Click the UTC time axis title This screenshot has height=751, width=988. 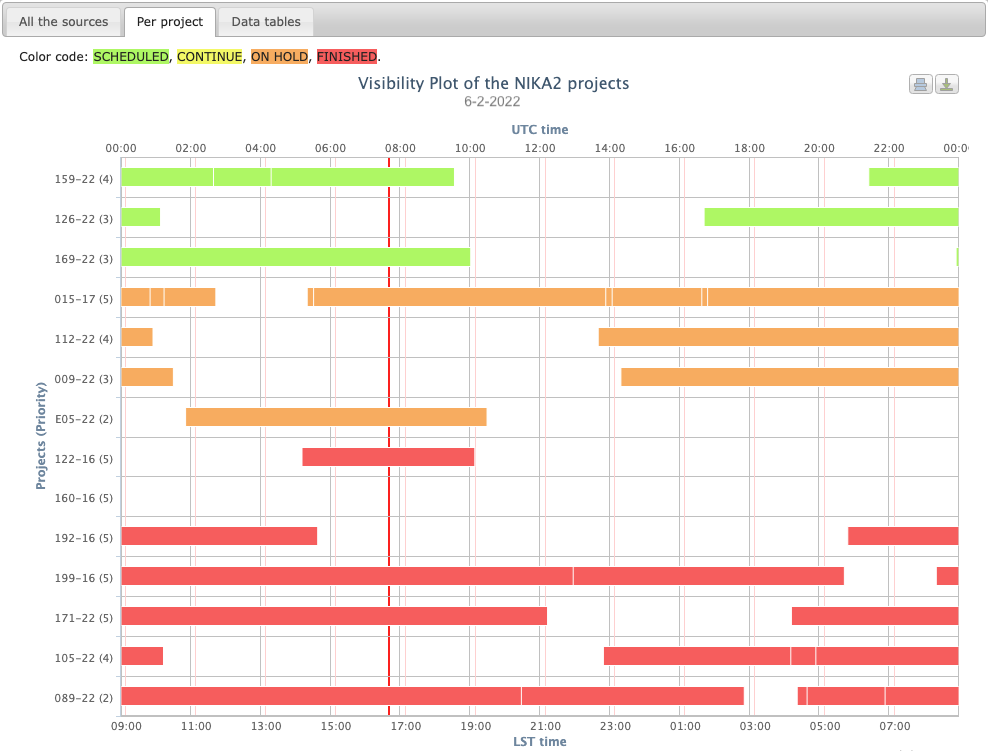click(x=540, y=129)
